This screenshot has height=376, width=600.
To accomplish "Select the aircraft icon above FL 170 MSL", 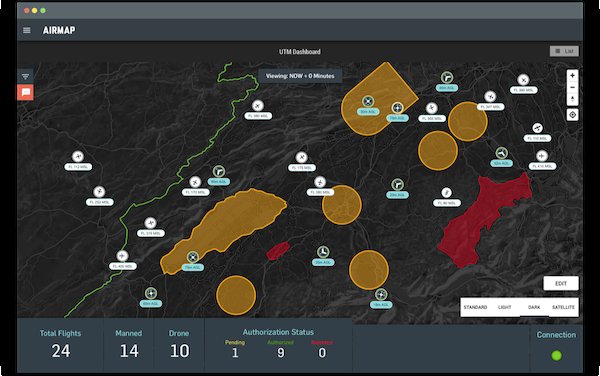I will pyautogui.click(x=195, y=182).
